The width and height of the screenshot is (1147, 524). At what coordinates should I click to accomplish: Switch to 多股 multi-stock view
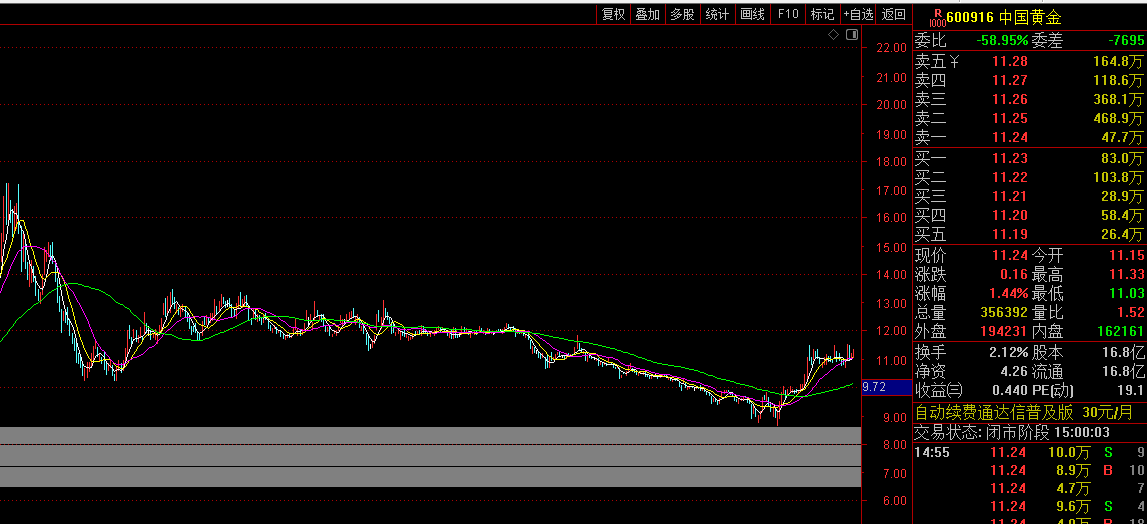click(x=682, y=14)
